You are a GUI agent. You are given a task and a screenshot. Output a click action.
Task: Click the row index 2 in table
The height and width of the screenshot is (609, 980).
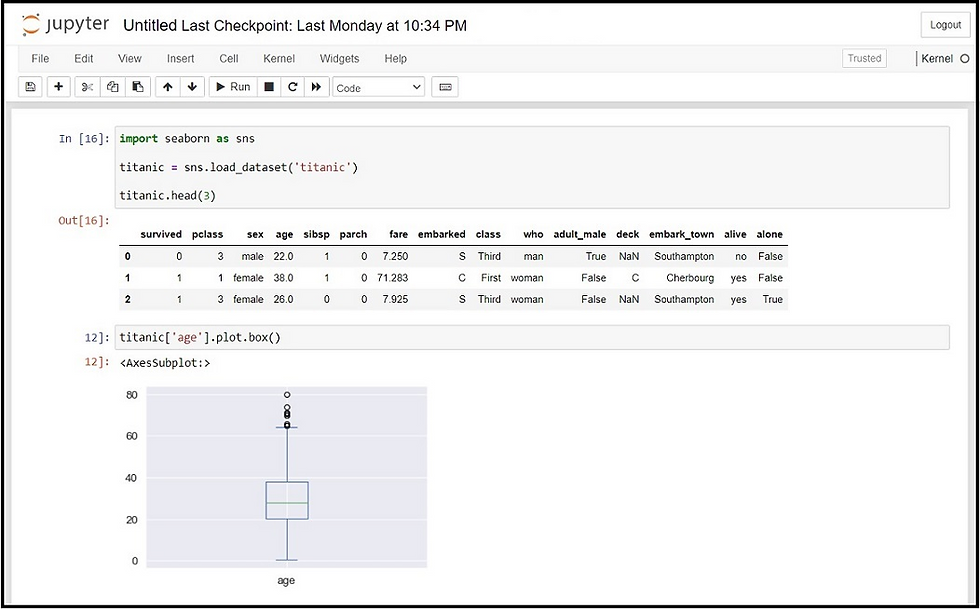point(128,299)
